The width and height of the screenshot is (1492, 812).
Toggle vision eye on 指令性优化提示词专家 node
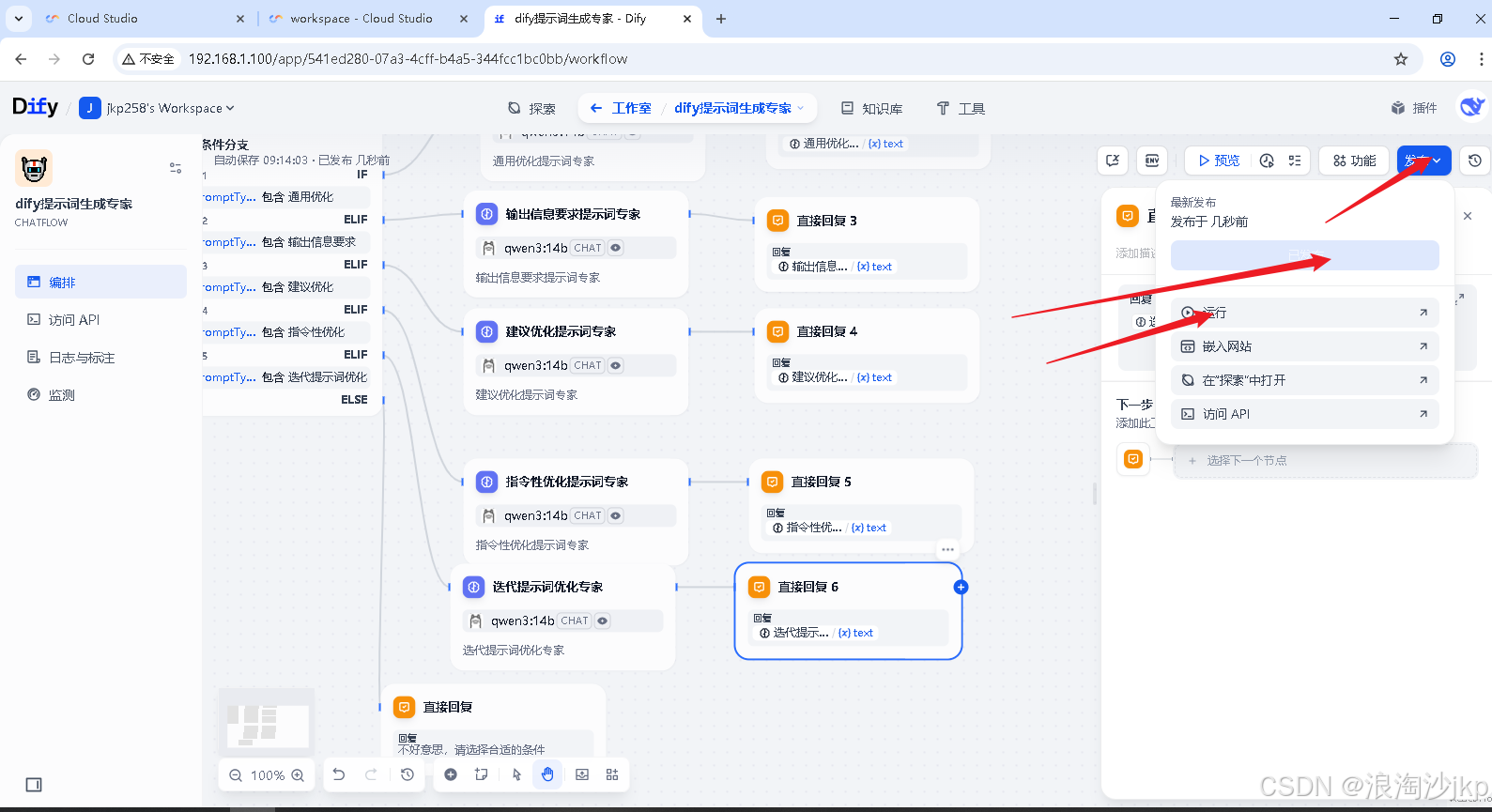(x=616, y=515)
